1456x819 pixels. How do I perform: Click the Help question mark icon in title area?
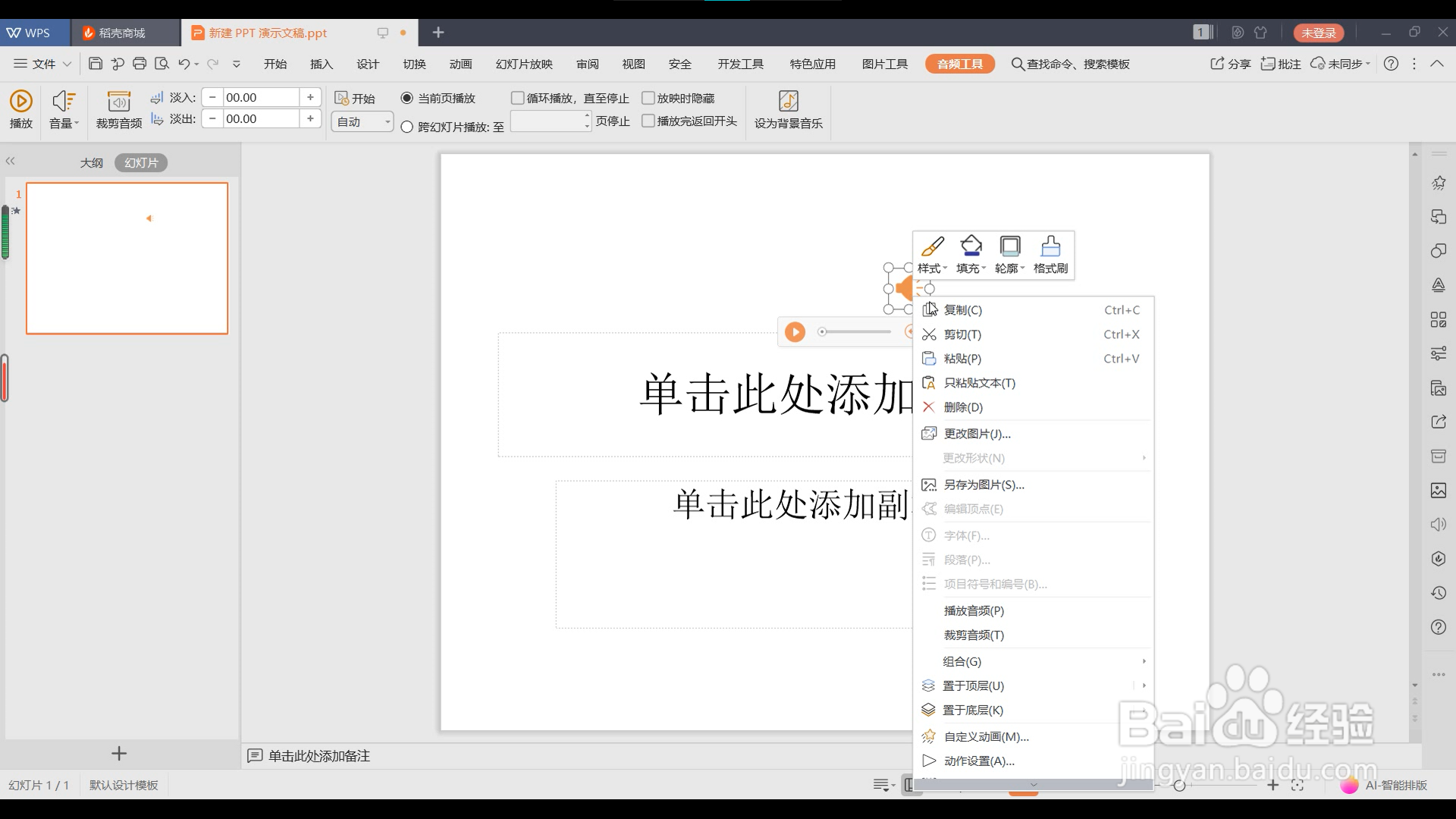(x=1391, y=64)
